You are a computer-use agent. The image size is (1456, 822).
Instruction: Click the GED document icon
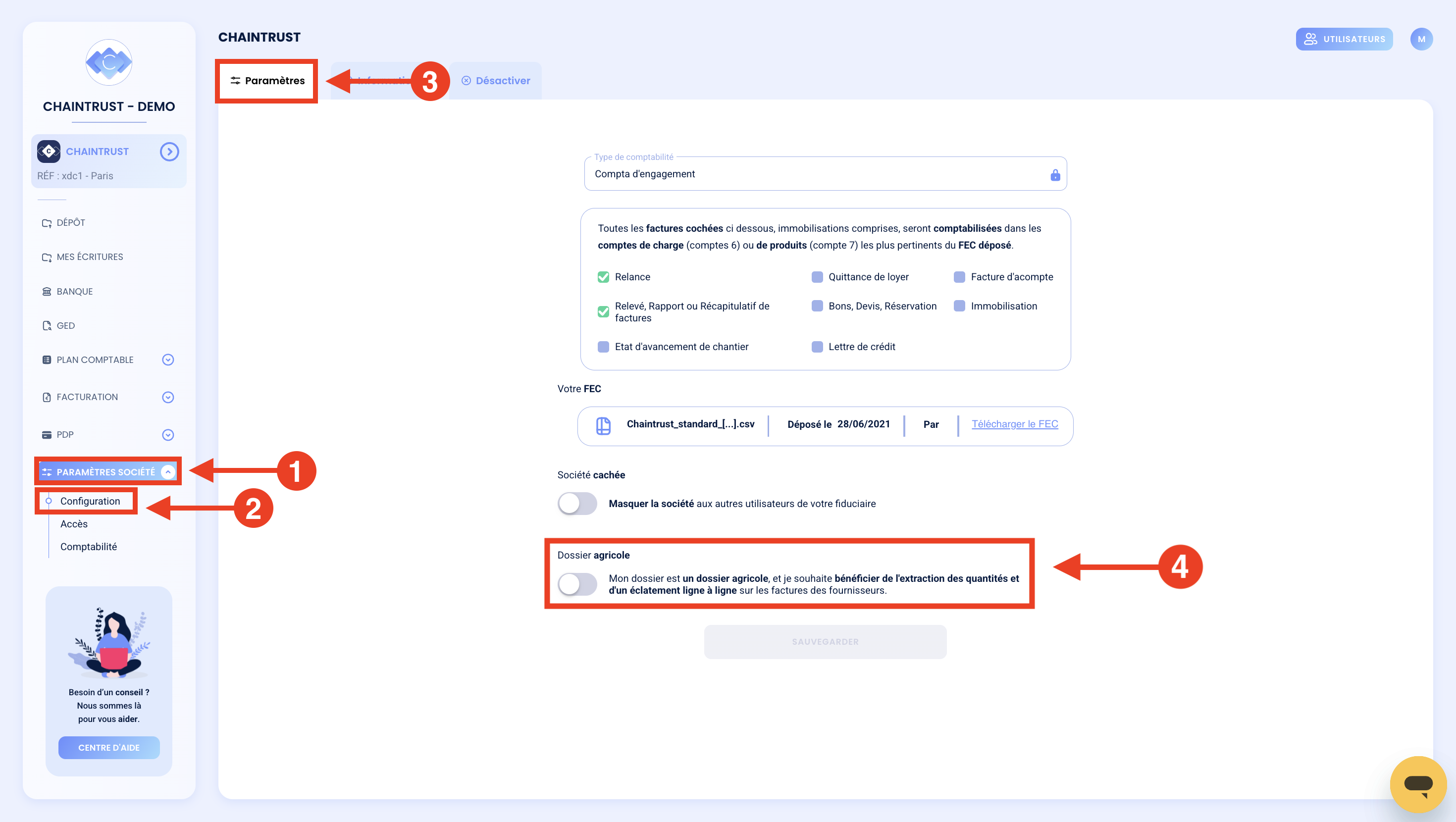click(47, 326)
